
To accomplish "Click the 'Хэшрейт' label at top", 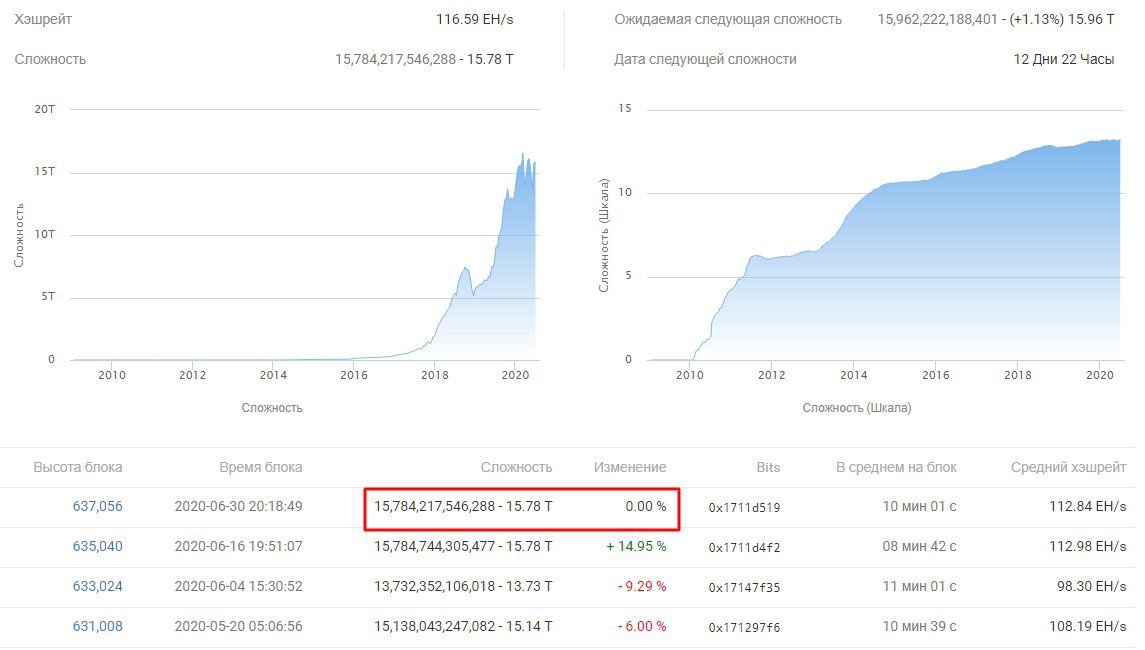I will 43,20.
